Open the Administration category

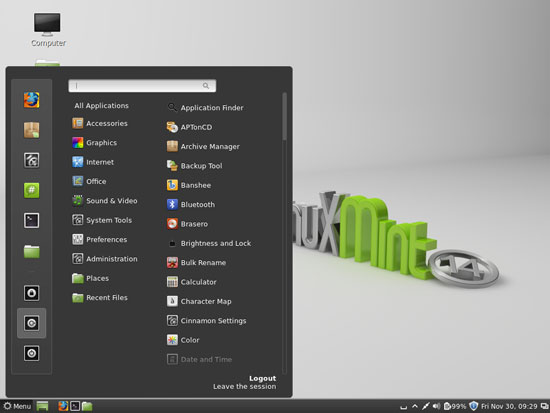[105, 259]
